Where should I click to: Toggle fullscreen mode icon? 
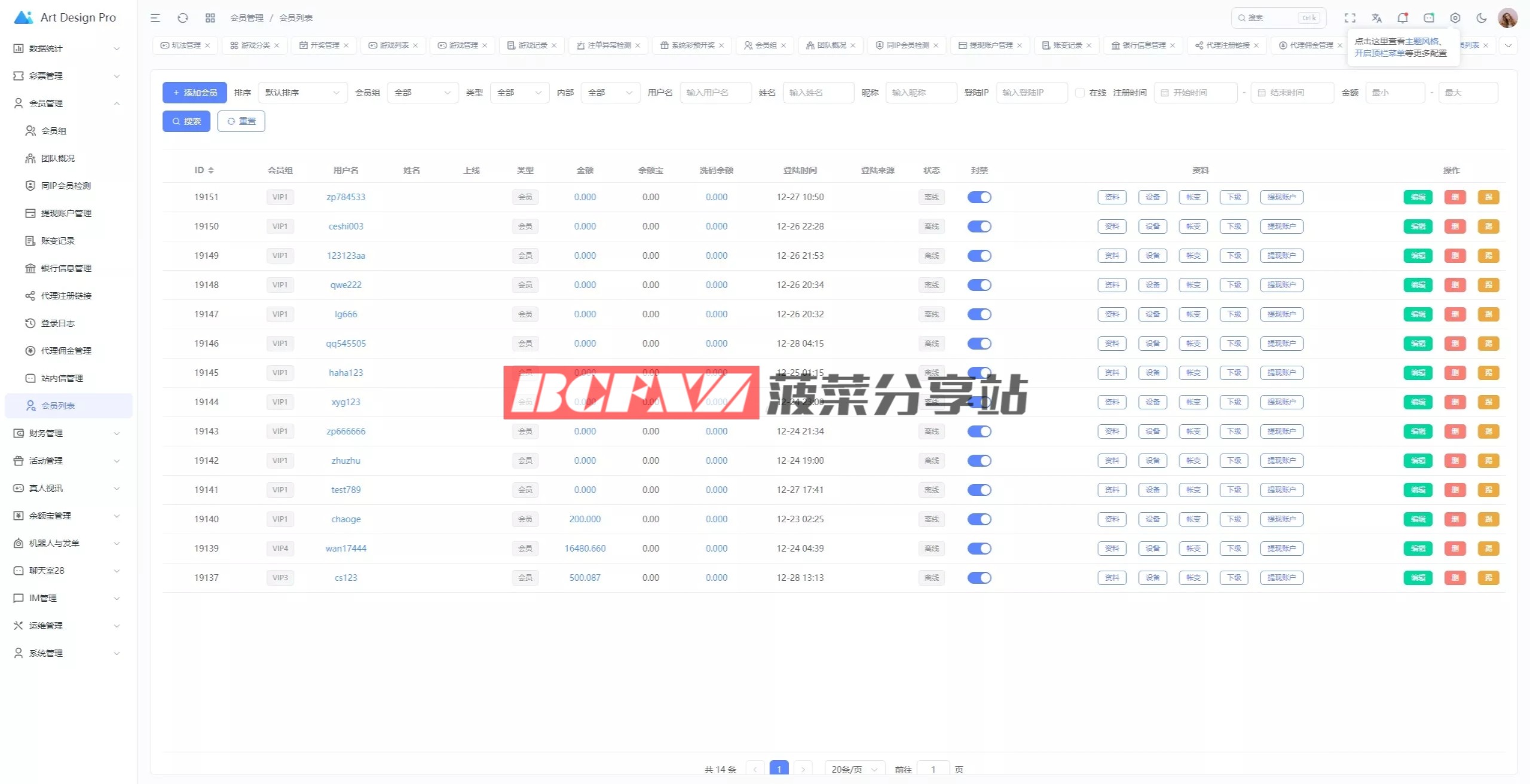(x=1350, y=18)
